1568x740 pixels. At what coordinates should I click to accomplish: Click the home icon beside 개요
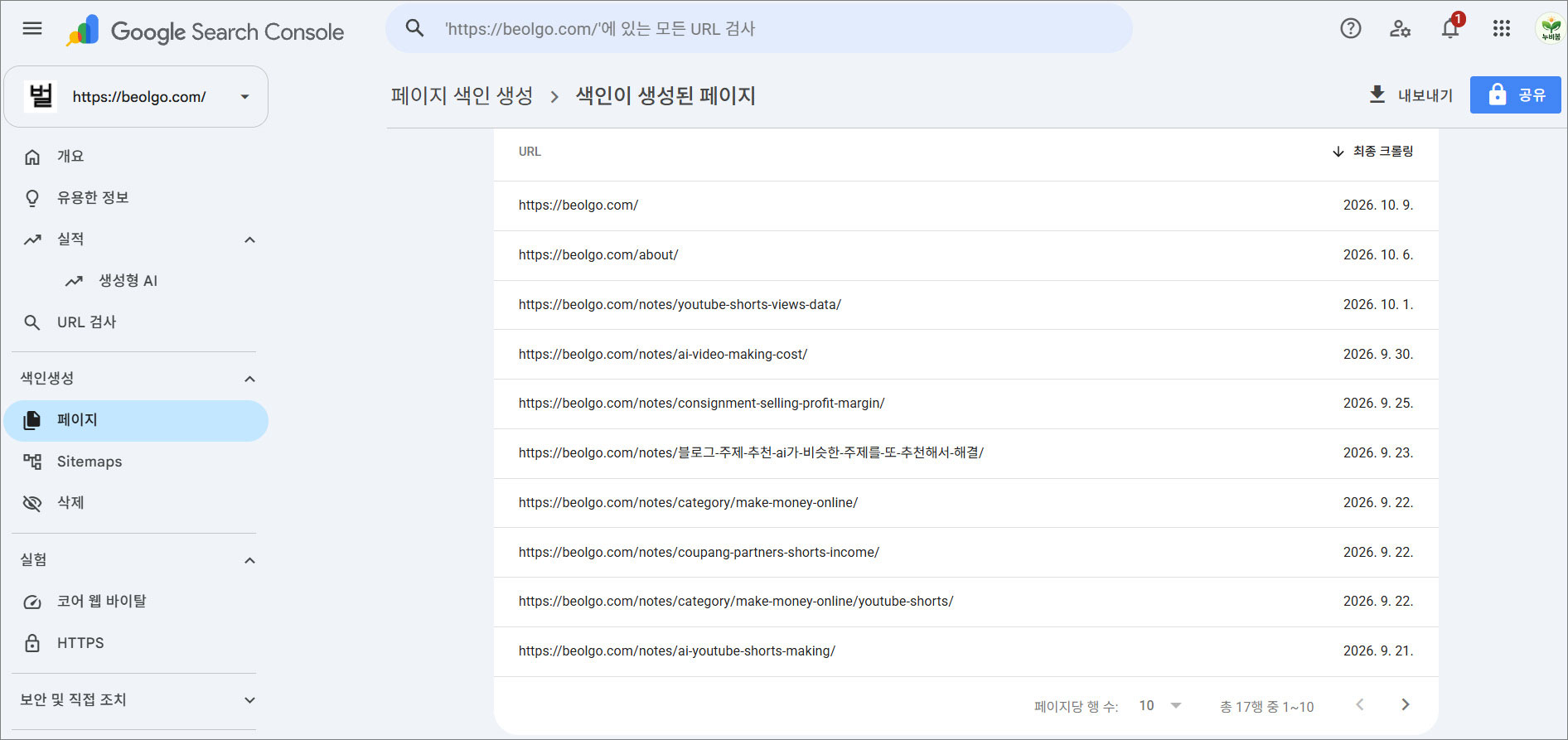[32, 157]
